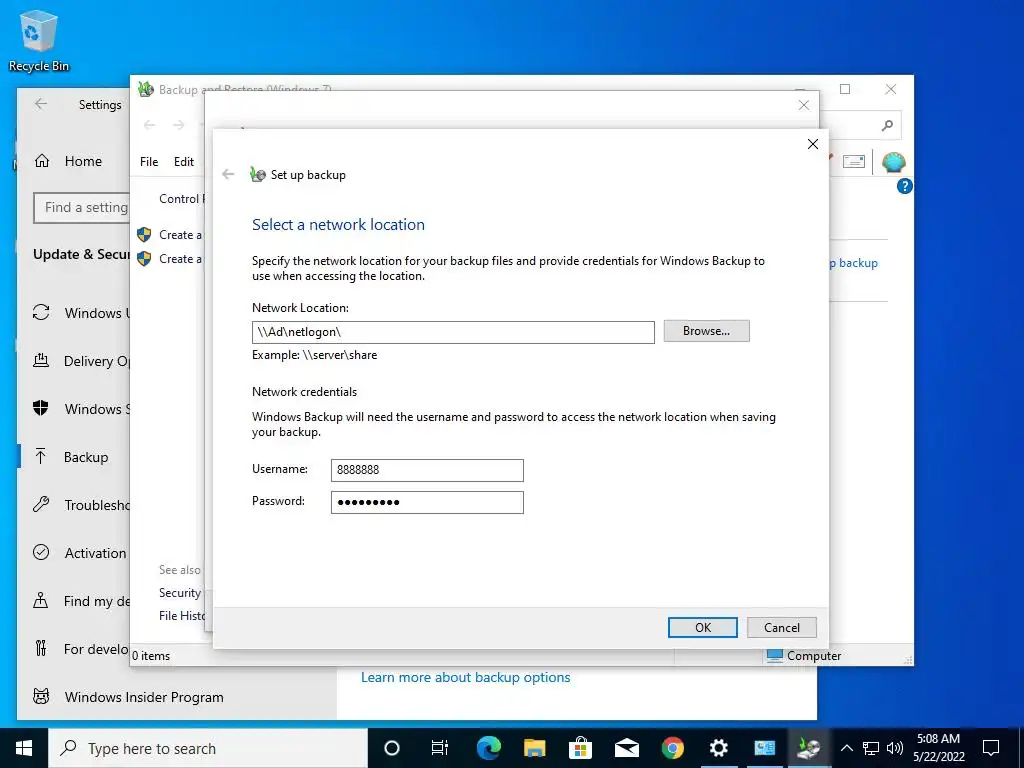Close the Select a network location dialog
The height and width of the screenshot is (768, 1024).
(x=813, y=144)
